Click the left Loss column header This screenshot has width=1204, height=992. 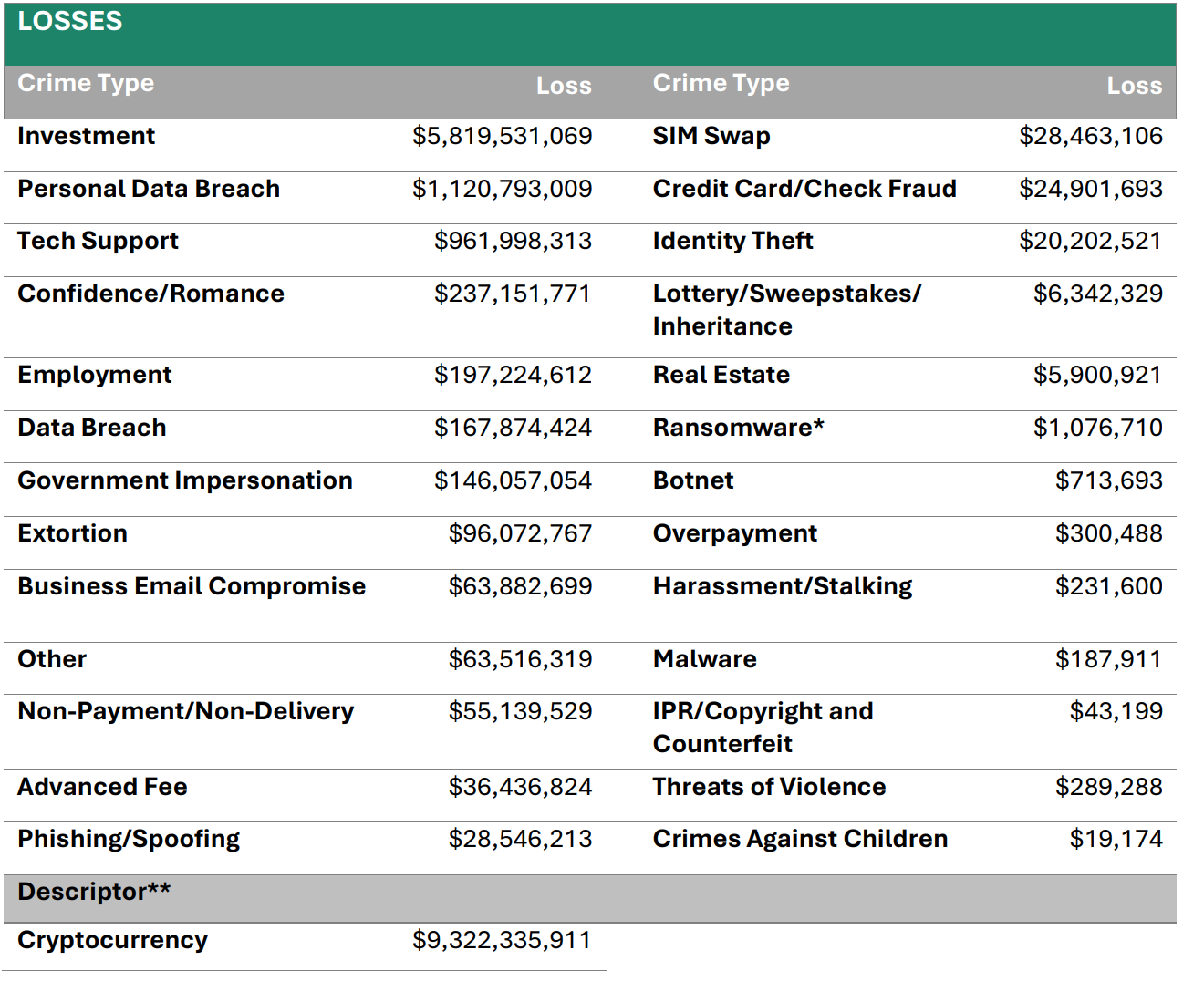[564, 86]
